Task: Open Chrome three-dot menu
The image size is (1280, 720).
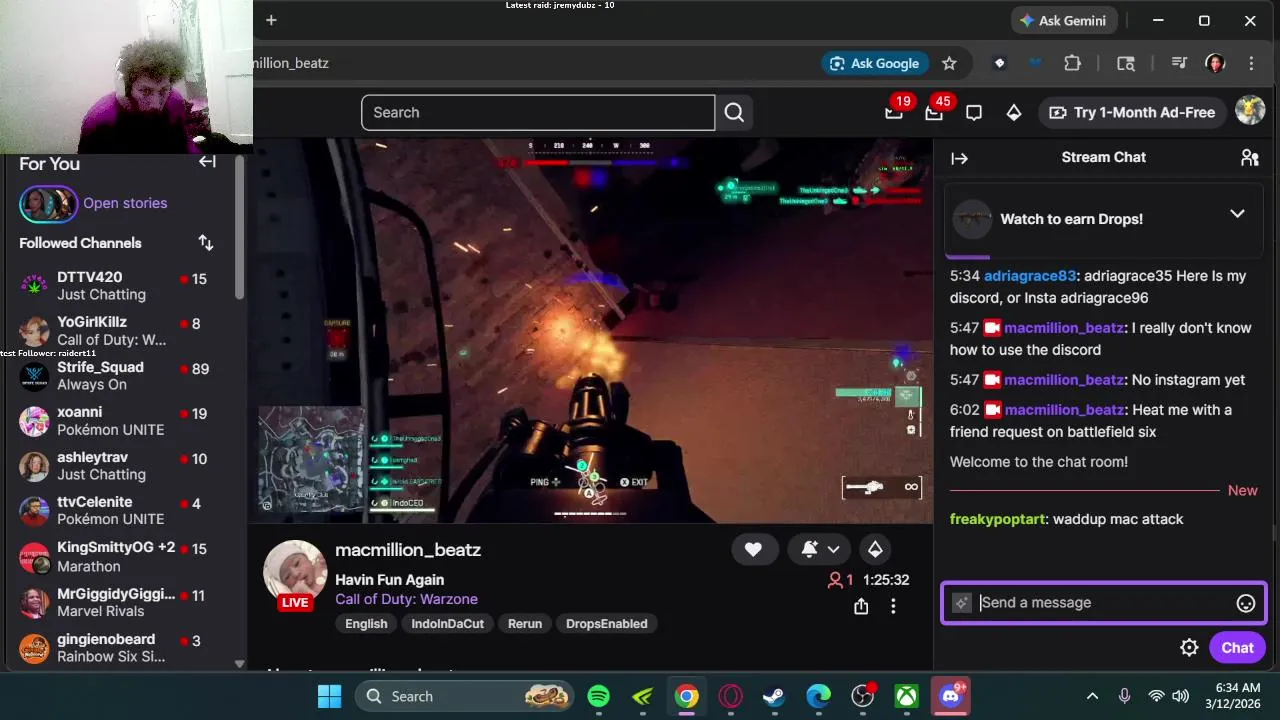Action: (1251, 63)
